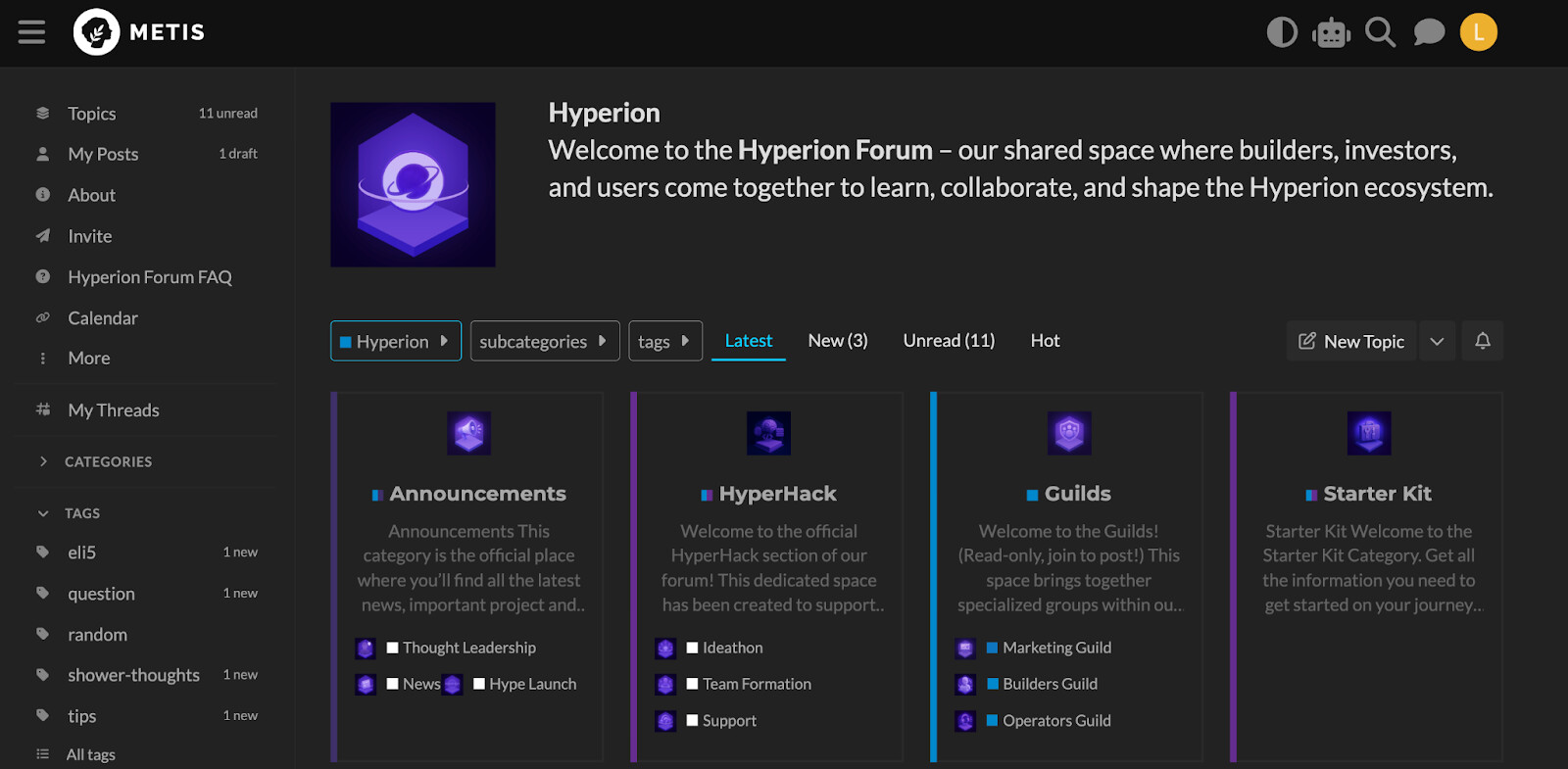The height and width of the screenshot is (769, 1568).
Task: Expand the New Topic options arrow
Action: tap(1437, 341)
